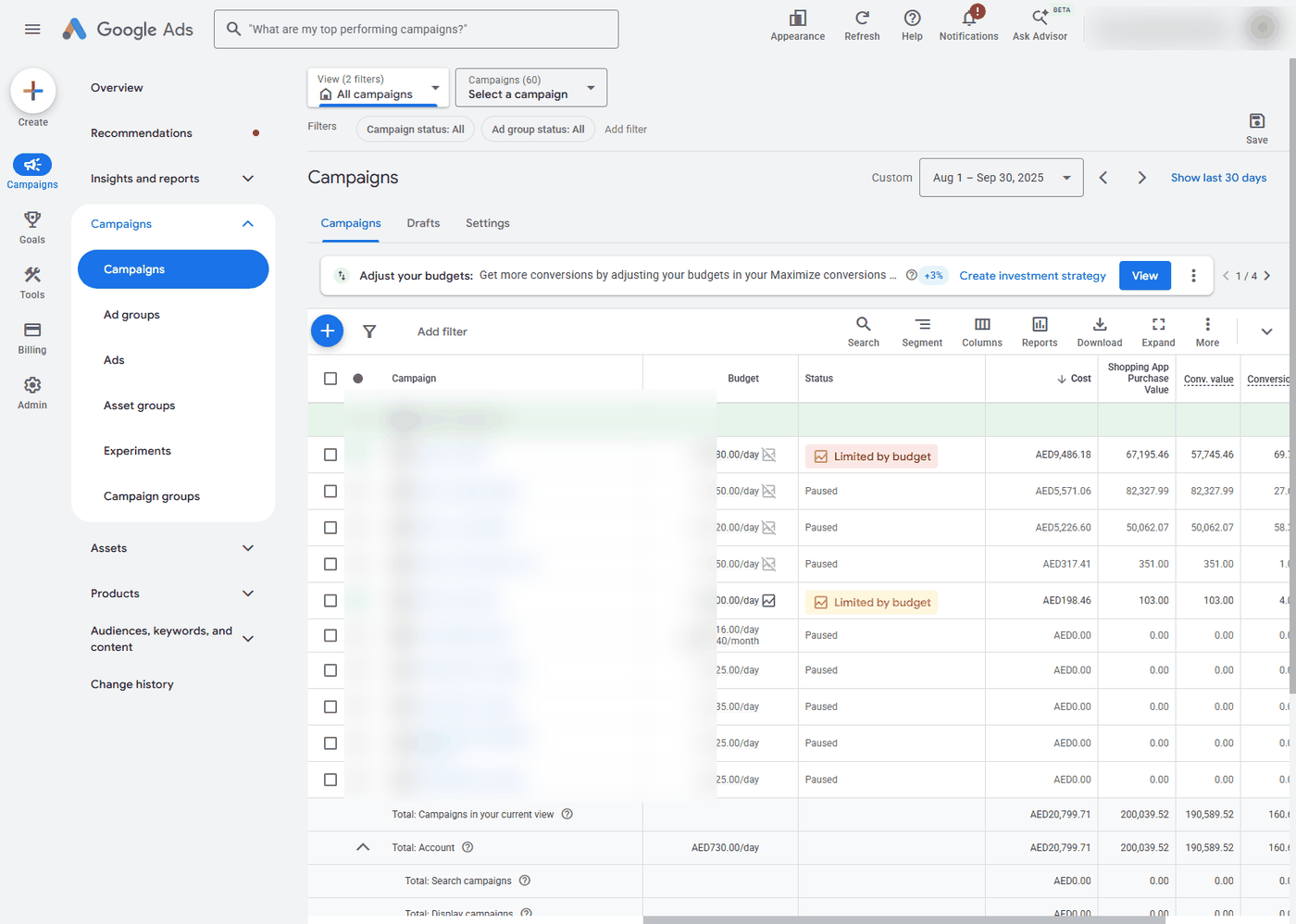Collapse the Campaigns nav section
The width and height of the screenshot is (1296, 924).
[x=248, y=224]
